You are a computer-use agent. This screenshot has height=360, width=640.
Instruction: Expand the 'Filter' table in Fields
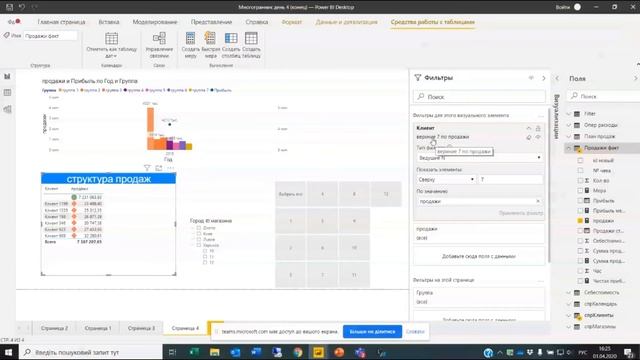(x=569, y=114)
